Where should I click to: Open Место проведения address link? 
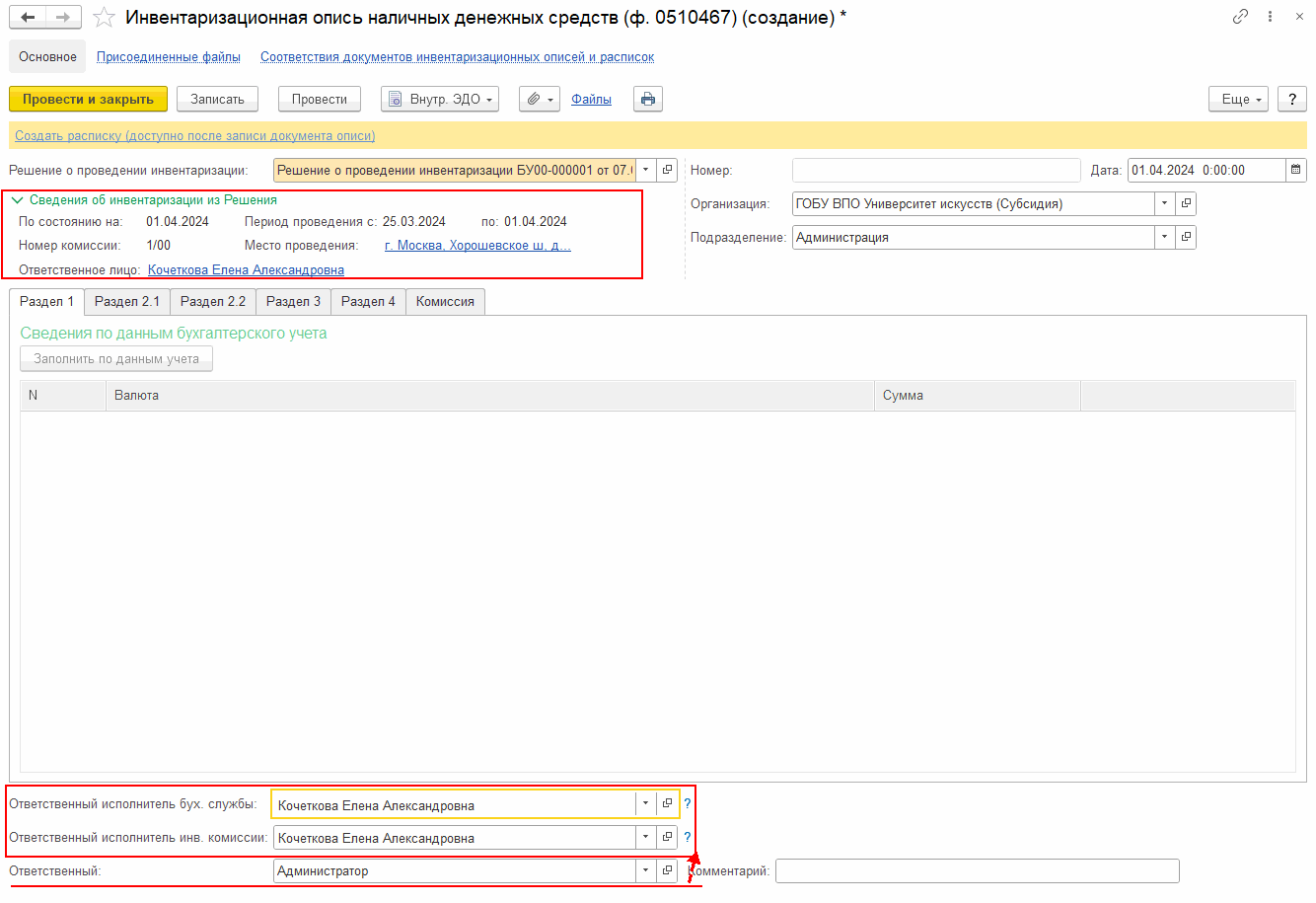pyautogui.click(x=477, y=245)
